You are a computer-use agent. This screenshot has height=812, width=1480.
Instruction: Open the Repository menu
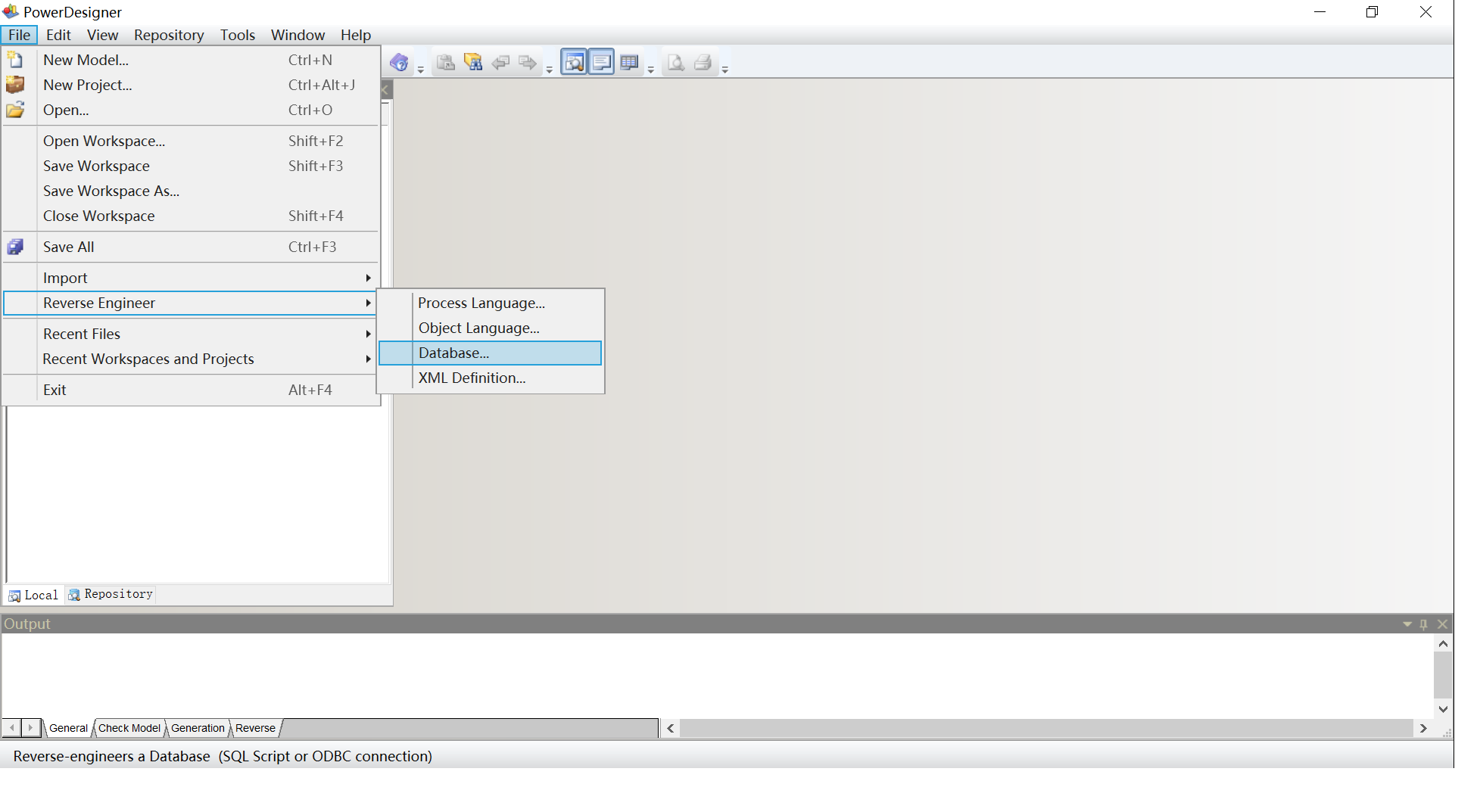(x=169, y=35)
